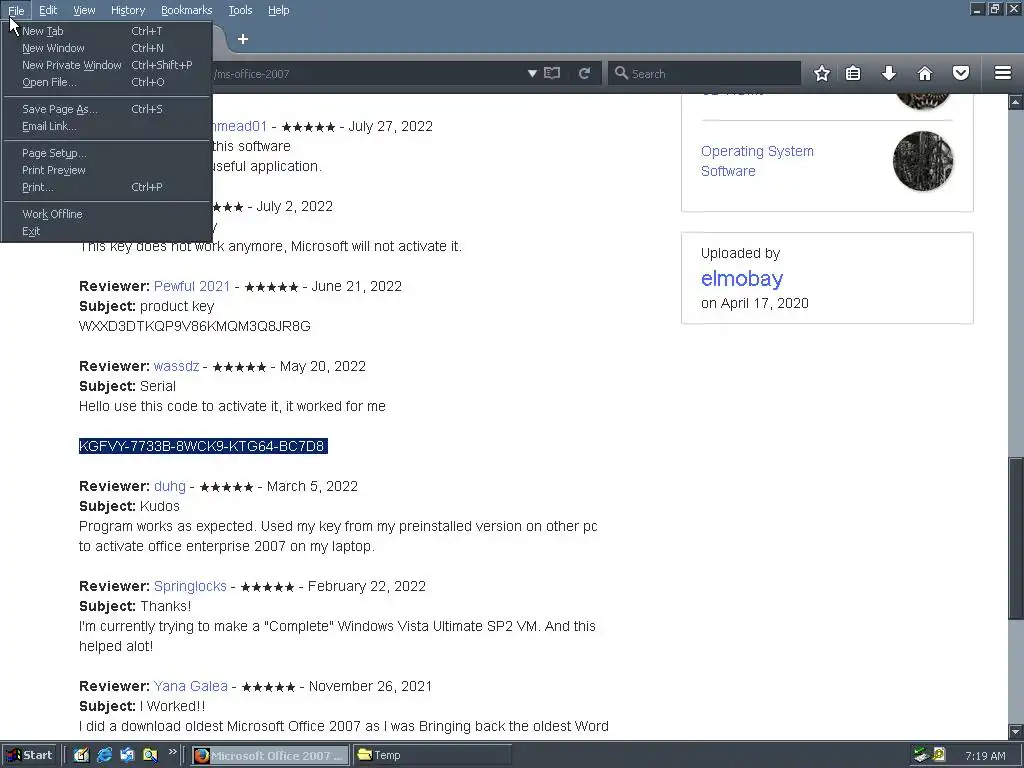Open Operating System Software link
Screen dimensions: 1024x768
(757, 161)
